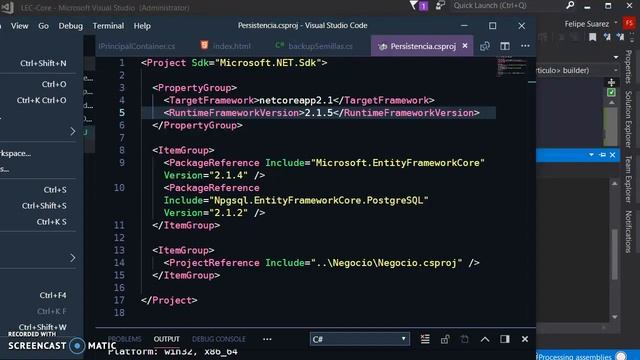
Task: Close the Persistencia.csproj tab
Action: [x=465, y=46]
